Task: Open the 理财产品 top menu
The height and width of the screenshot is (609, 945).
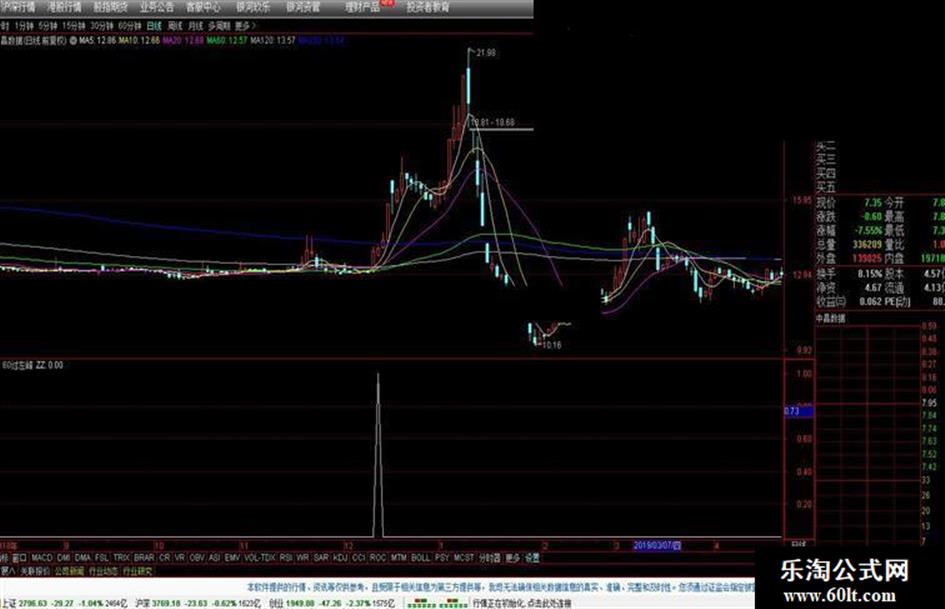Action: tap(363, 7)
